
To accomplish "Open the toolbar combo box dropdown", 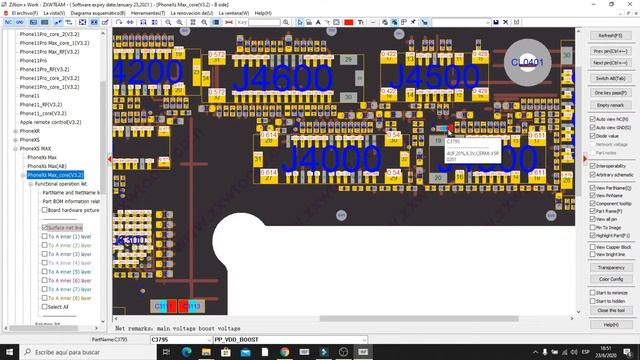I will click(488, 22).
